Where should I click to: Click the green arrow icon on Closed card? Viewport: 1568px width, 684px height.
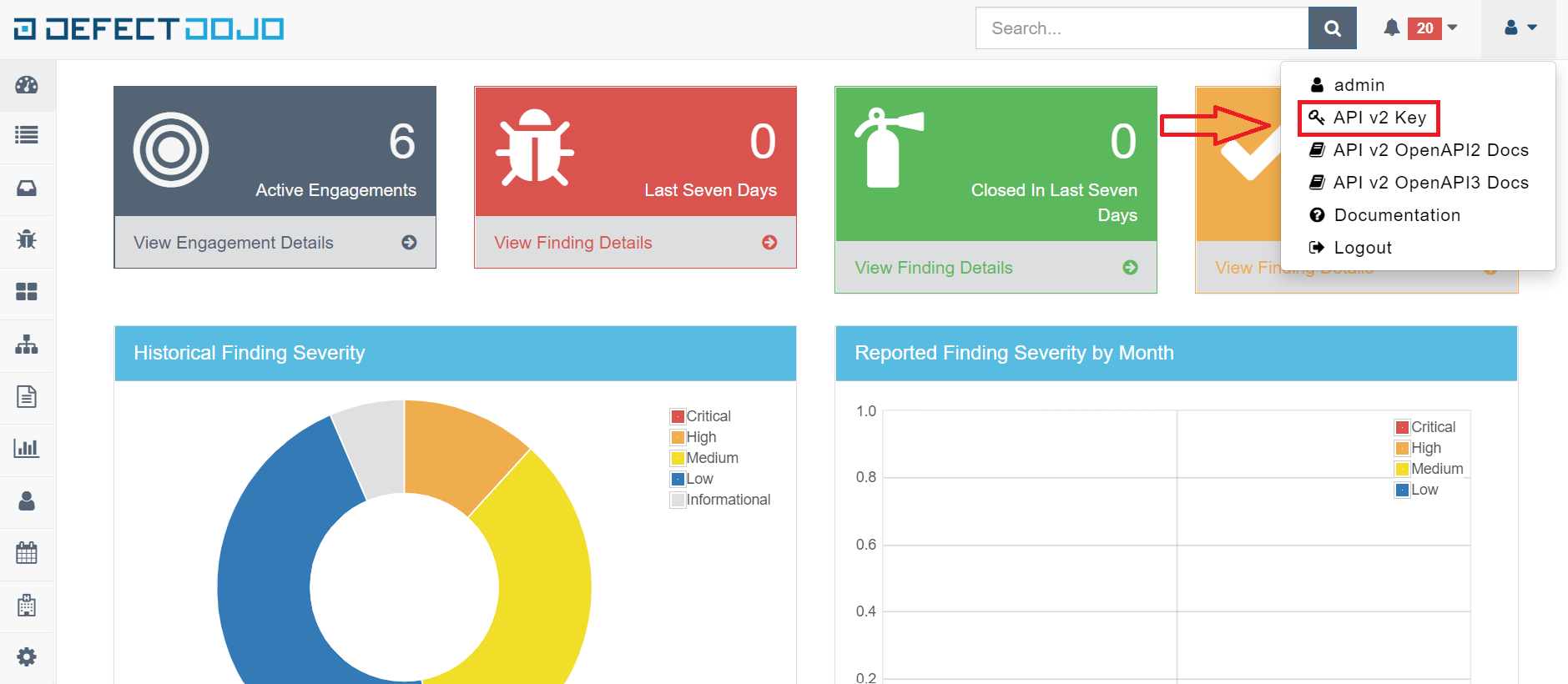[1130, 268]
